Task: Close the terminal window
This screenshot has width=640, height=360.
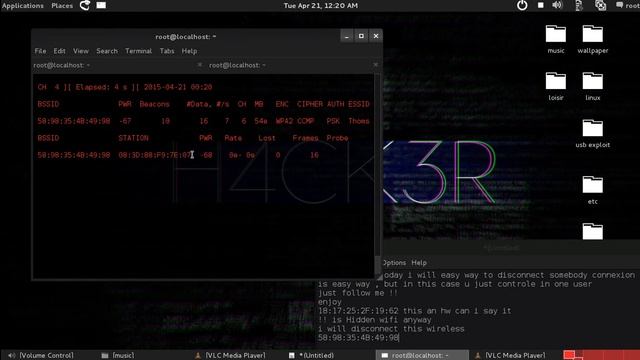Action: (376, 36)
